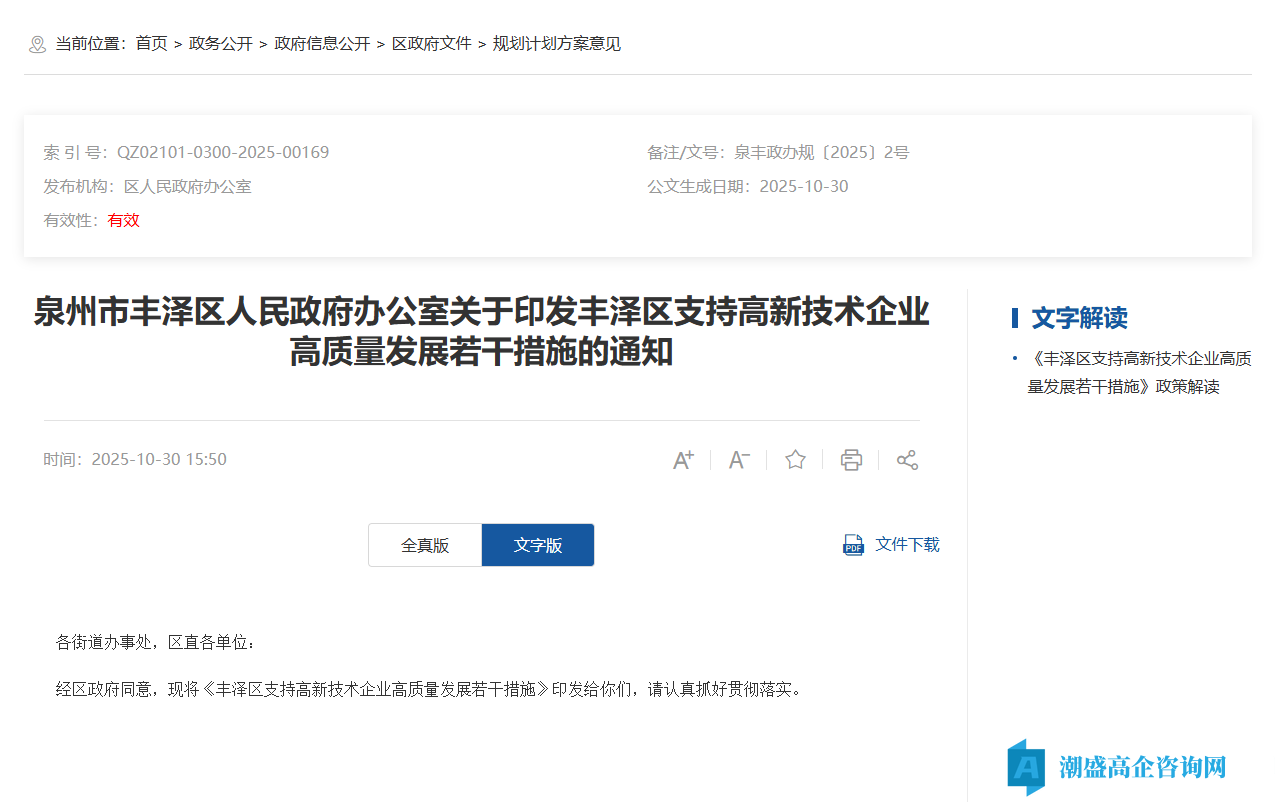Click the 政务公开 breadcrumb link
Viewport: 1275px width, 802px height.
point(219,43)
